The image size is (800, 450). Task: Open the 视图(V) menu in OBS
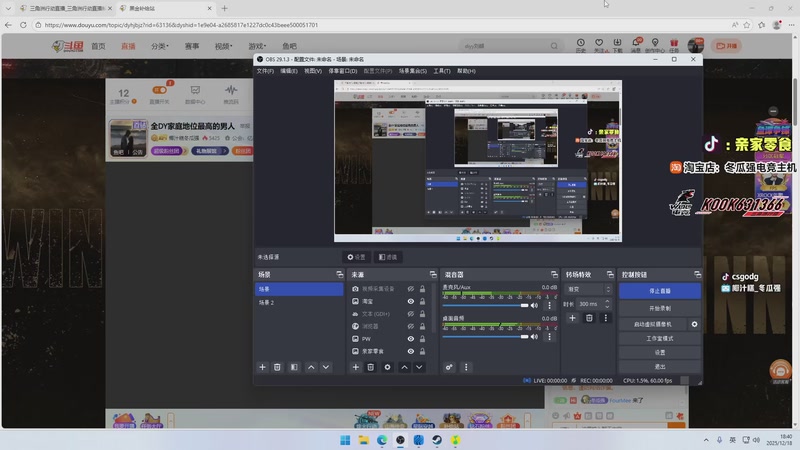(x=313, y=71)
